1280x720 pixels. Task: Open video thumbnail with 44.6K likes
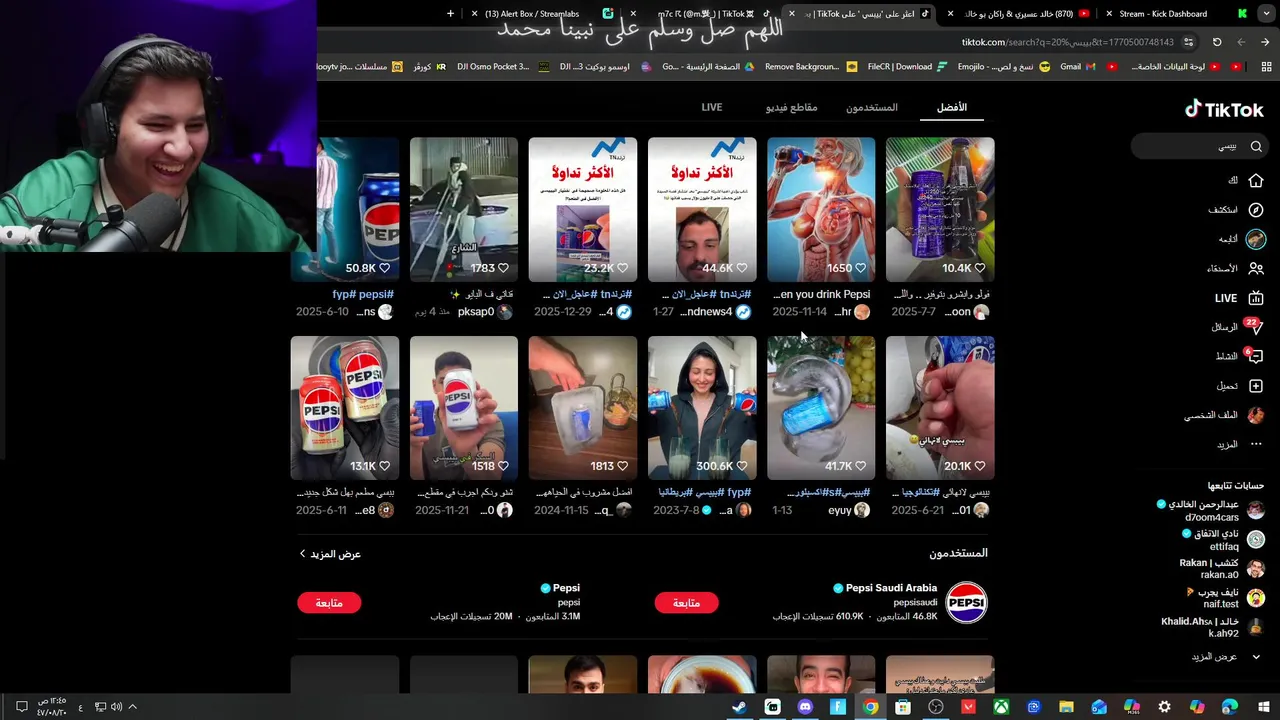(x=702, y=210)
